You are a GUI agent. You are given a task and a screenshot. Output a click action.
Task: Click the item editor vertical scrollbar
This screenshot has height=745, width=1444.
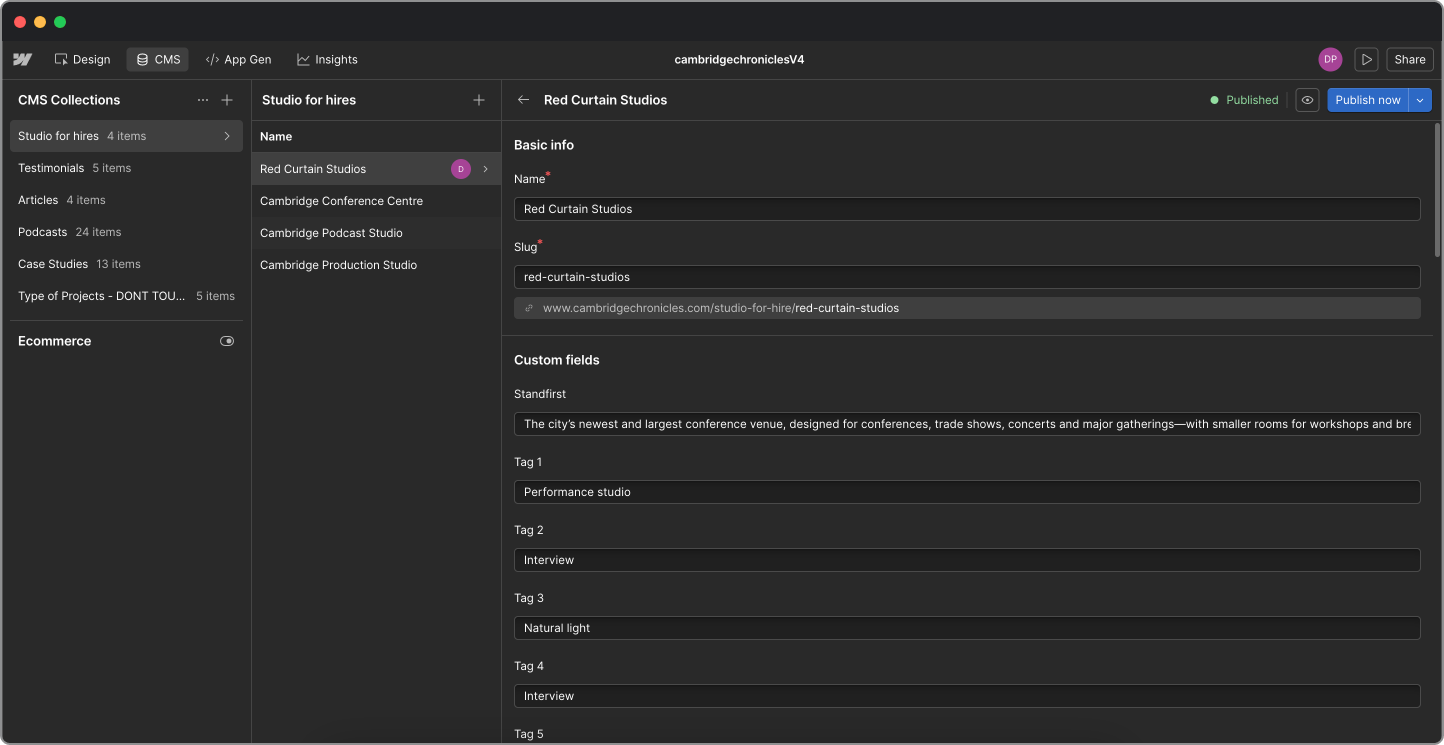point(1438,190)
